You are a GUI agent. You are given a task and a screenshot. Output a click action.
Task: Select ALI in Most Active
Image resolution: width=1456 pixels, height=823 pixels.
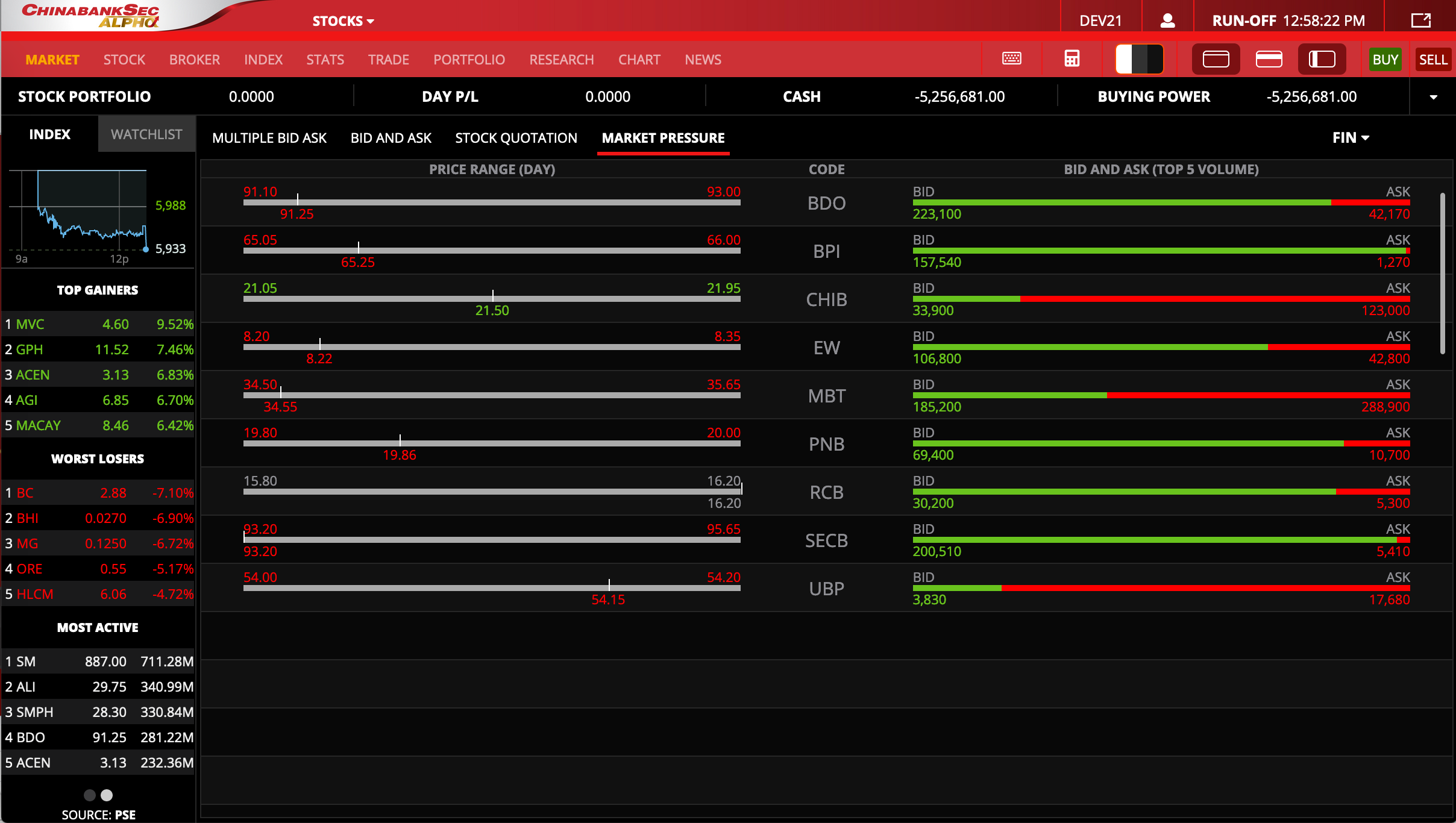(x=99, y=687)
